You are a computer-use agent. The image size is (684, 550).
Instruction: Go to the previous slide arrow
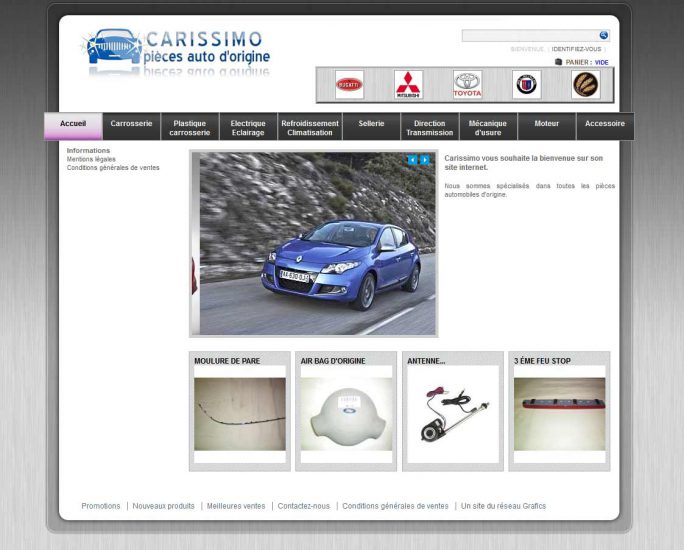click(412, 160)
